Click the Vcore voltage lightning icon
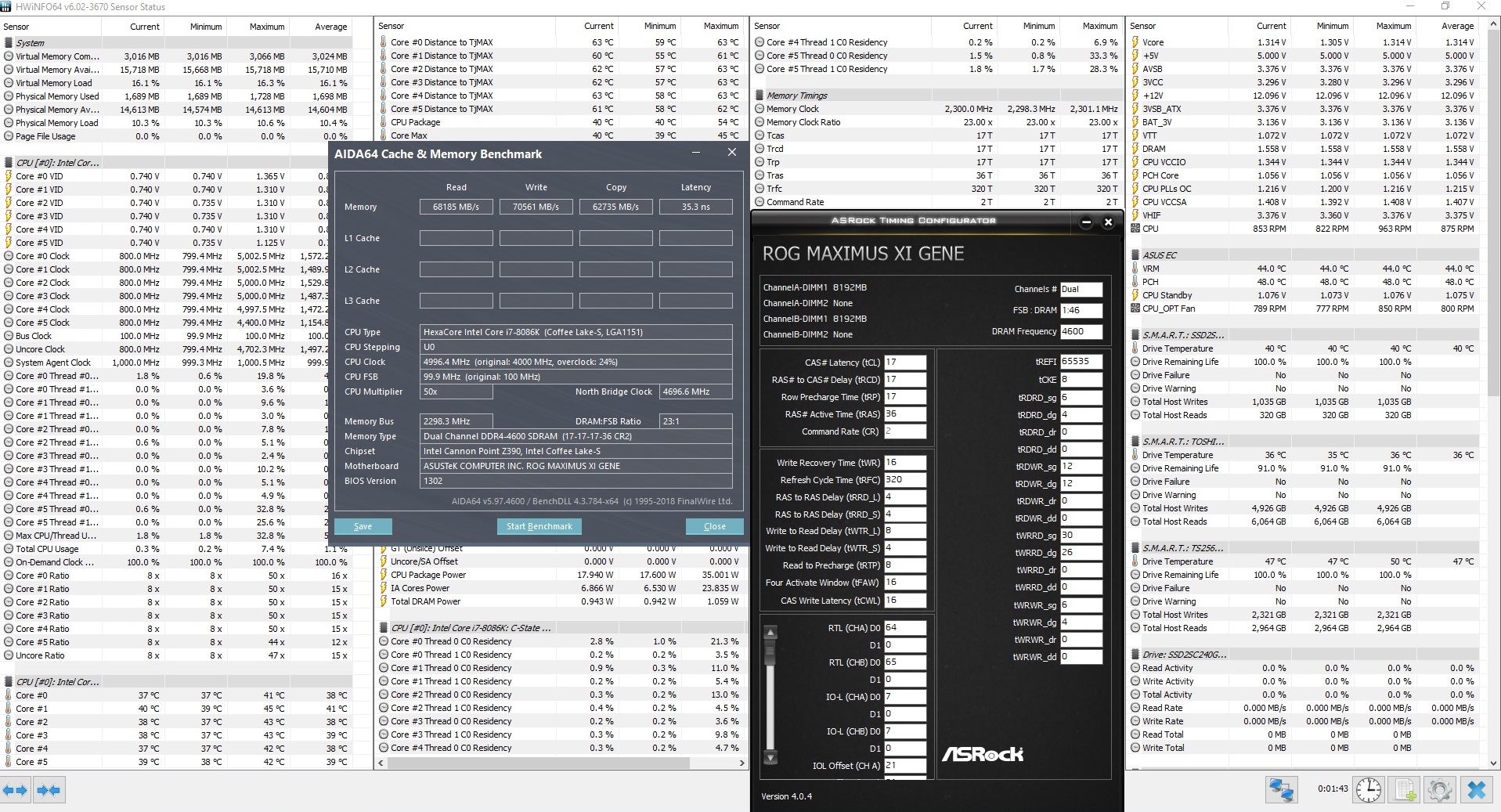 (1135, 42)
